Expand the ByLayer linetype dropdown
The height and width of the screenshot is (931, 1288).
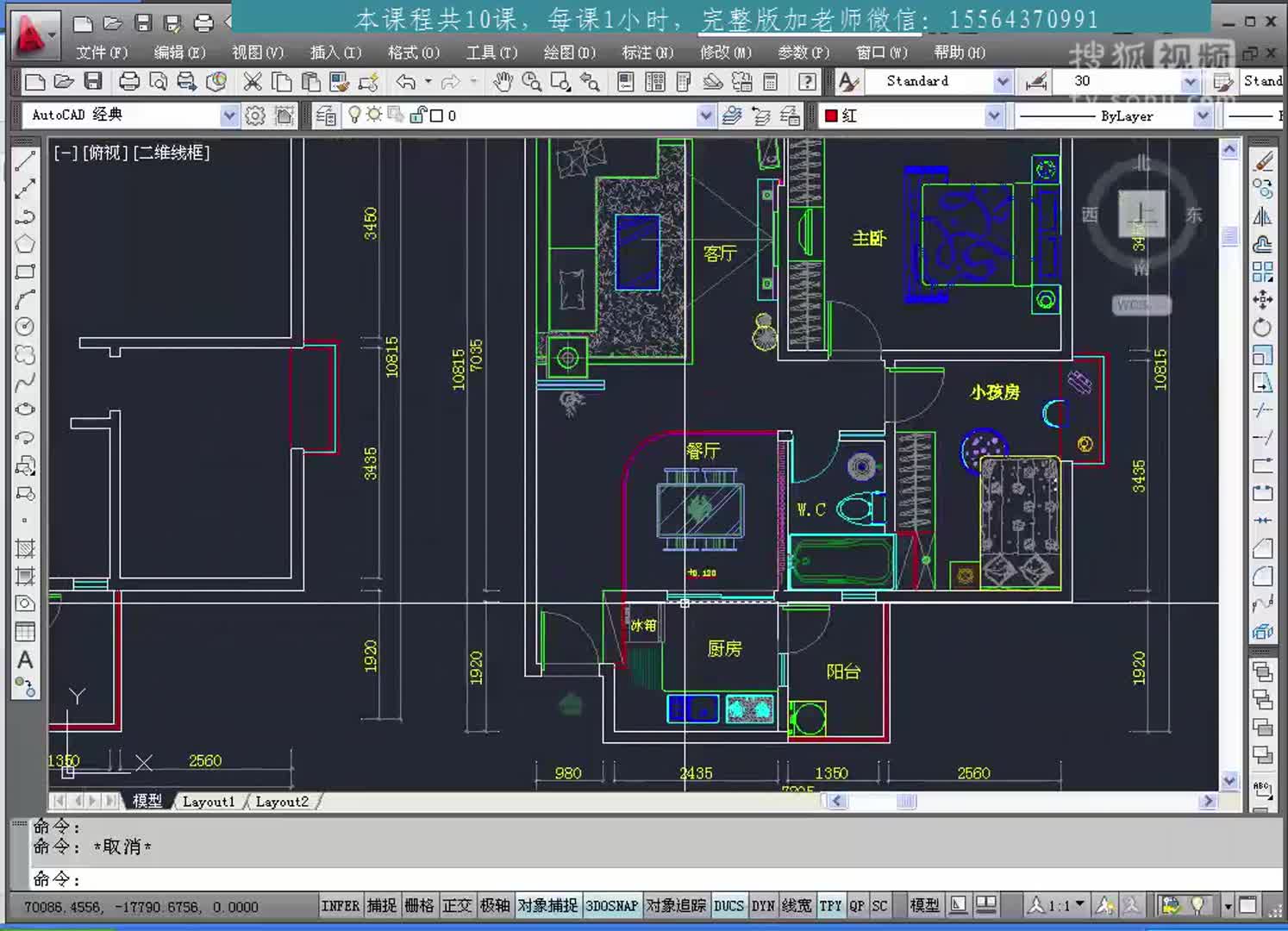coord(1204,115)
